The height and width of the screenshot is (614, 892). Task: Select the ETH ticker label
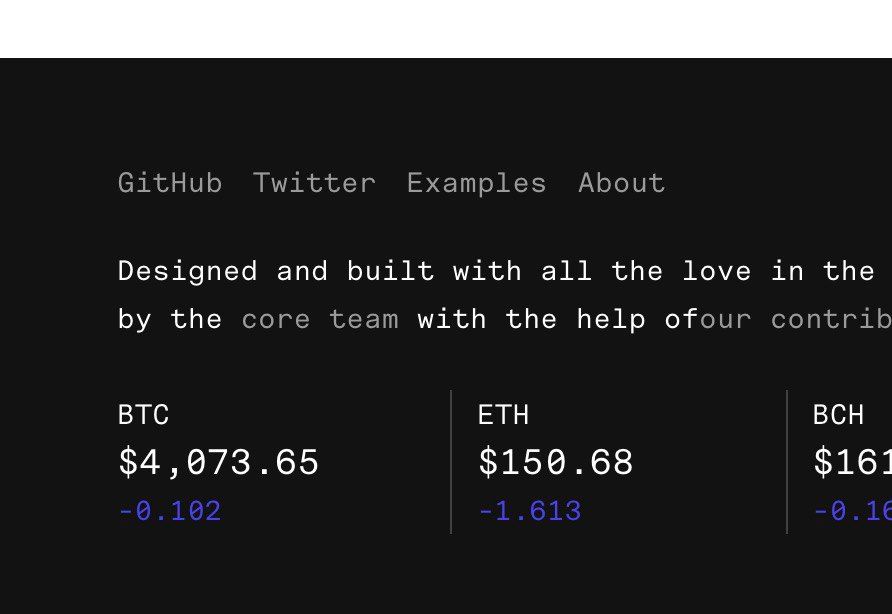coord(503,415)
